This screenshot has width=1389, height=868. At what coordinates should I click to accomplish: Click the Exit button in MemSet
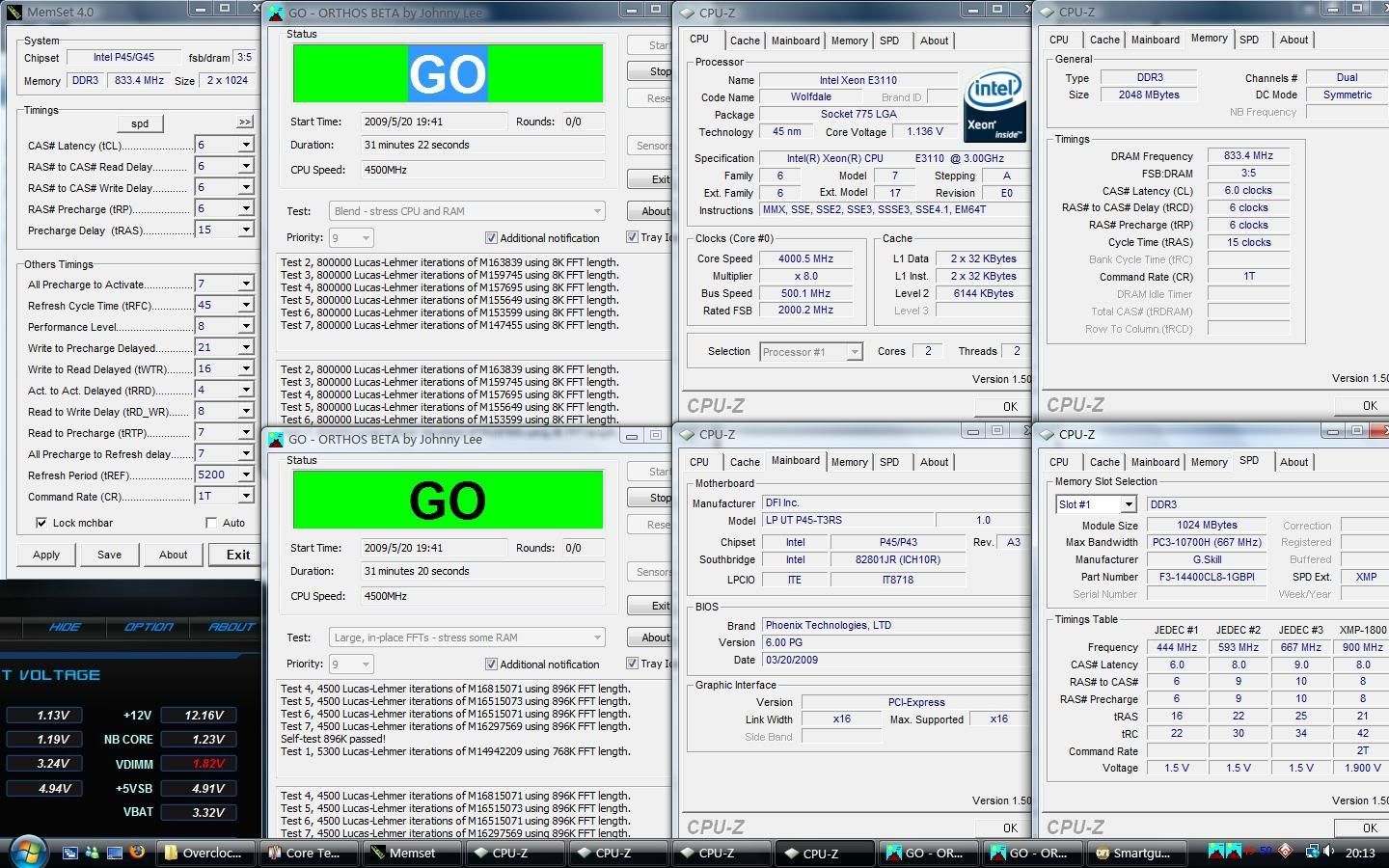(238, 555)
